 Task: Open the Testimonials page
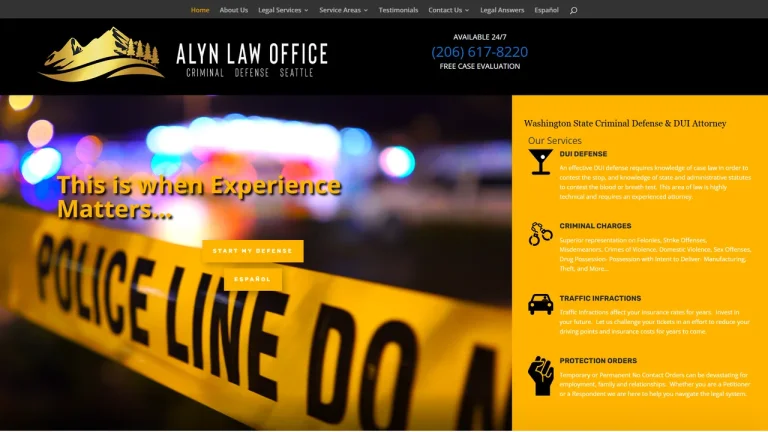[x=398, y=10]
